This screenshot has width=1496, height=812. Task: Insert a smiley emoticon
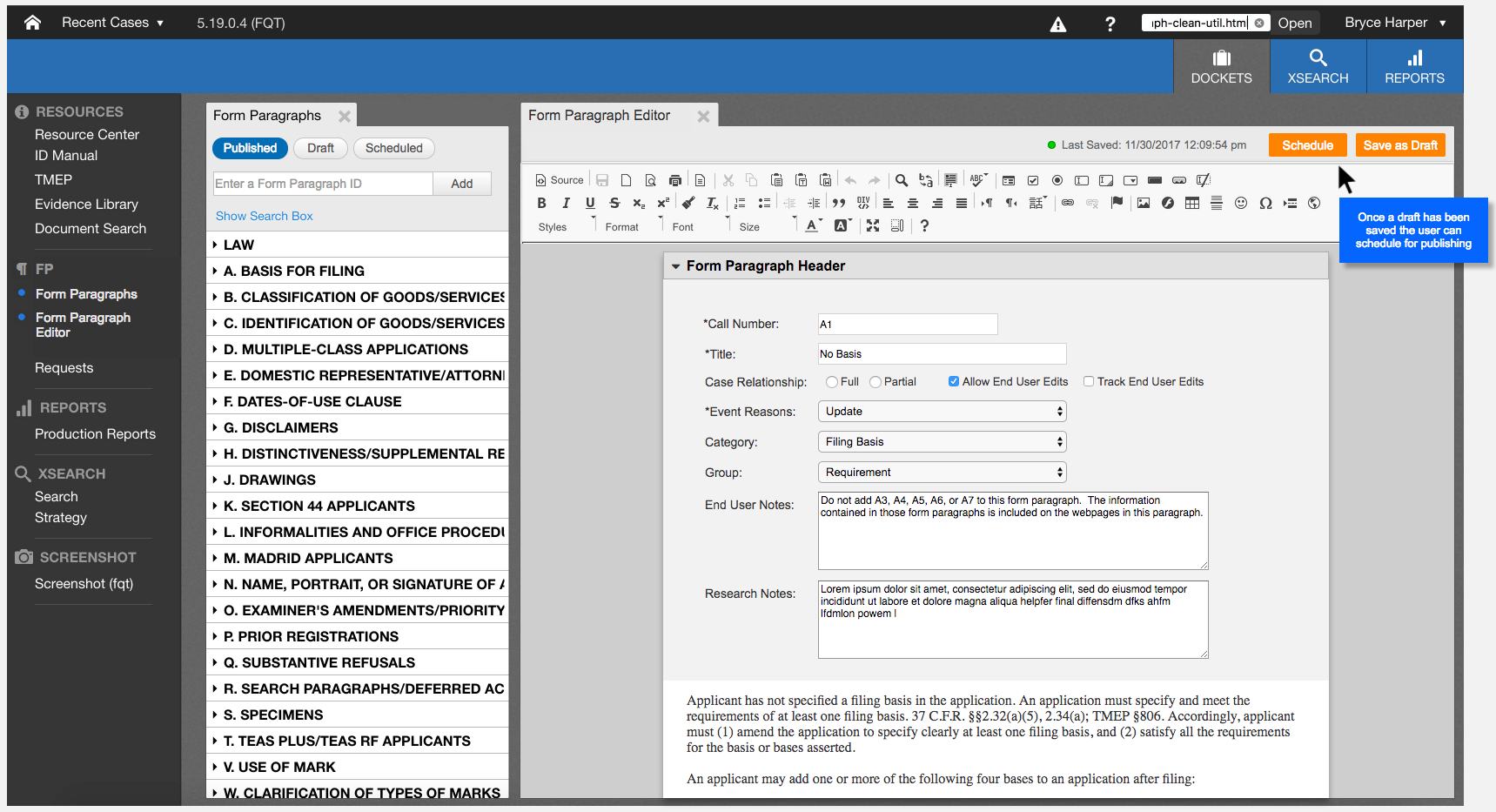pos(1241,203)
